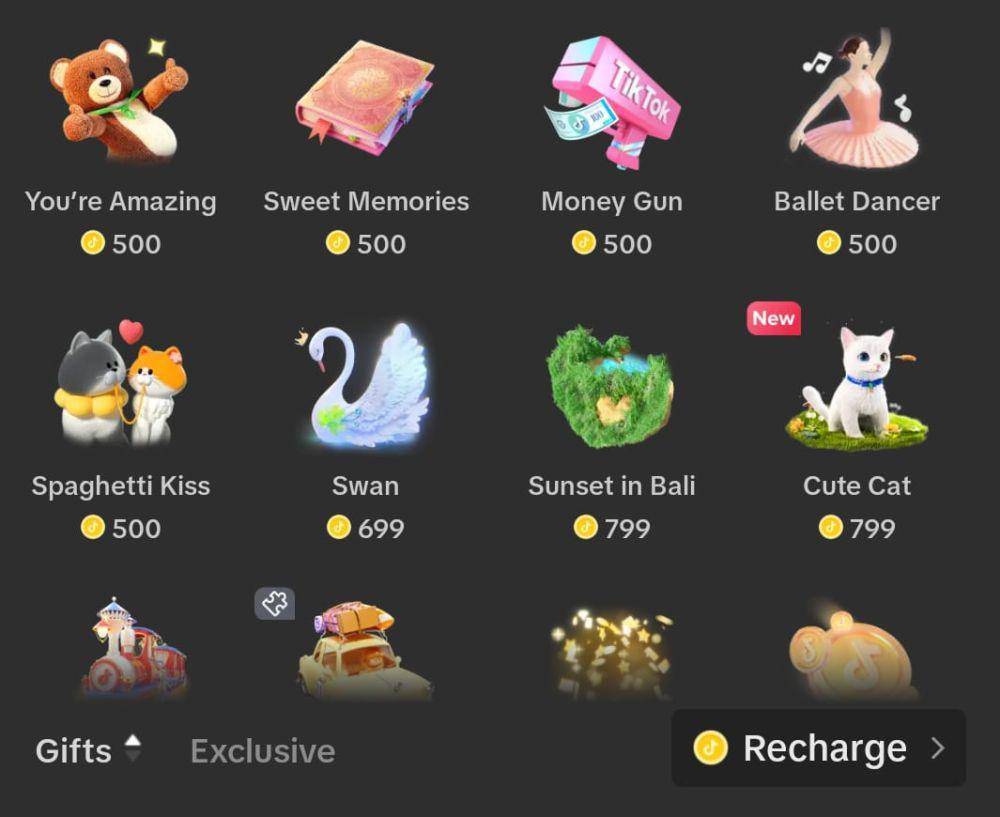Viewport: 1000px width, 817px height.
Task: Pick the golden sparkle confetti gift
Action: coord(612,654)
